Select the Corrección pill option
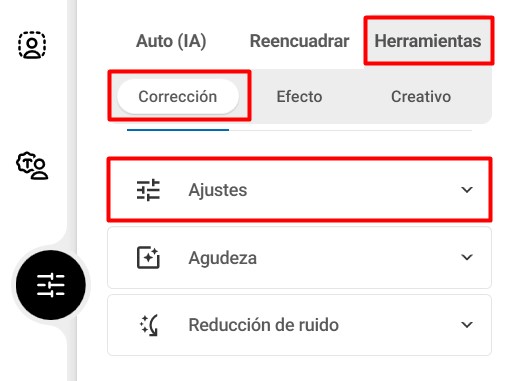The image size is (505, 381). tap(178, 97)
